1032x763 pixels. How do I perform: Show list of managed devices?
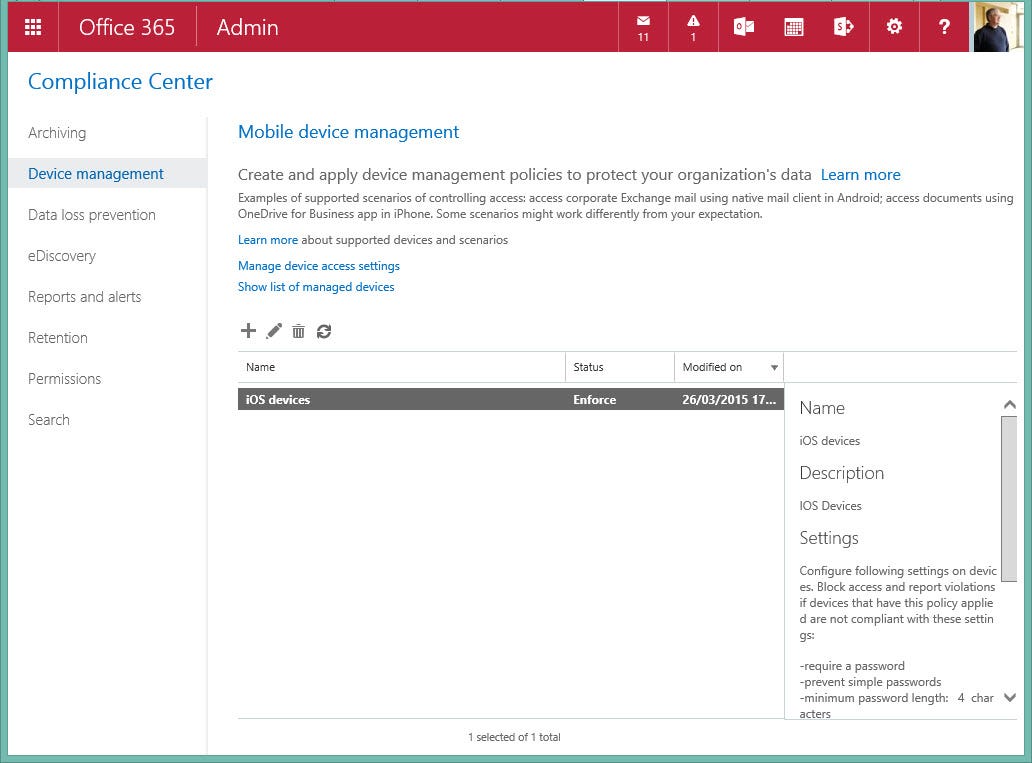[x=316, y=287]
